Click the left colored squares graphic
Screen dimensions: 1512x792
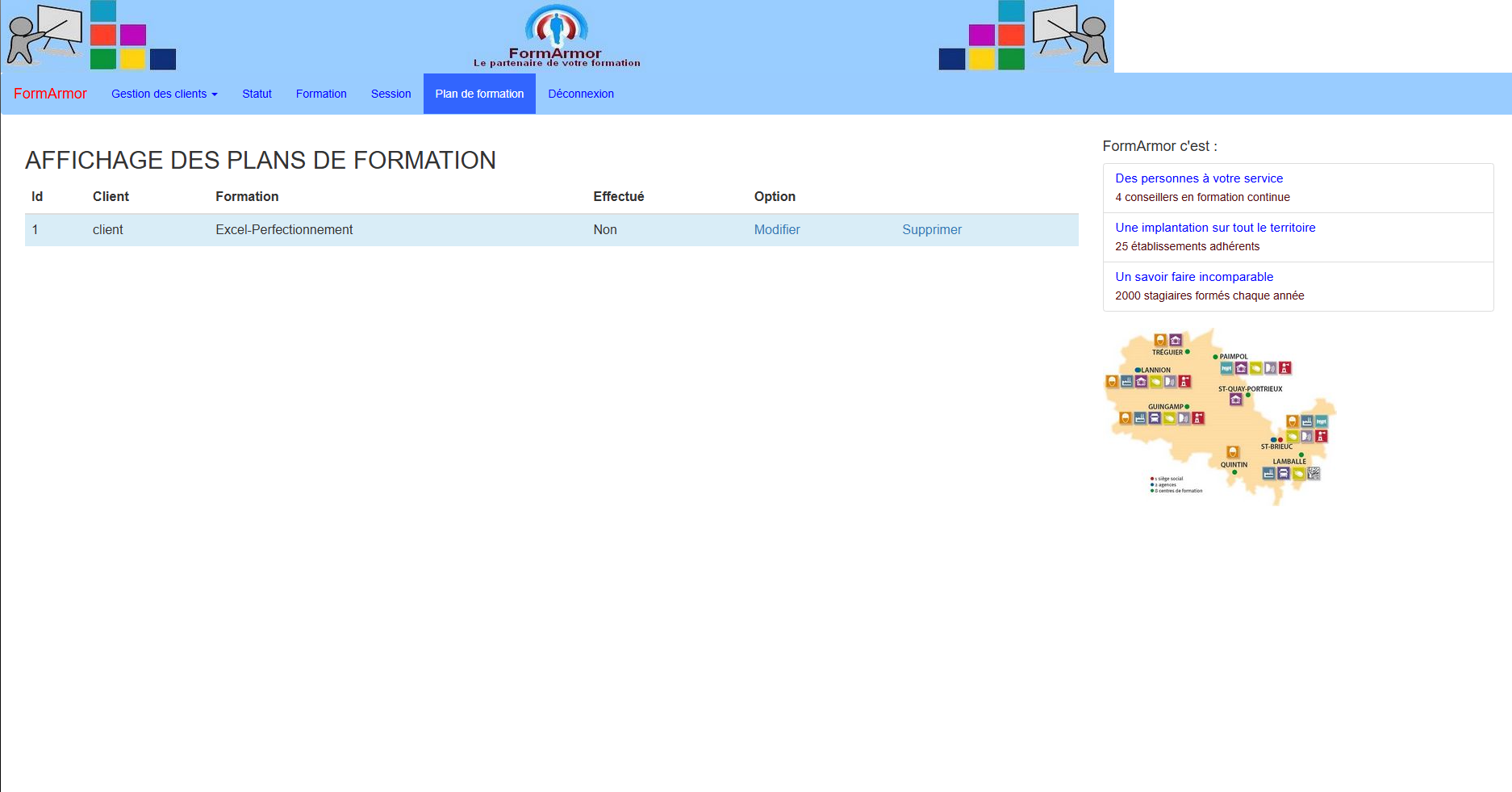click(x=133, y=36)
